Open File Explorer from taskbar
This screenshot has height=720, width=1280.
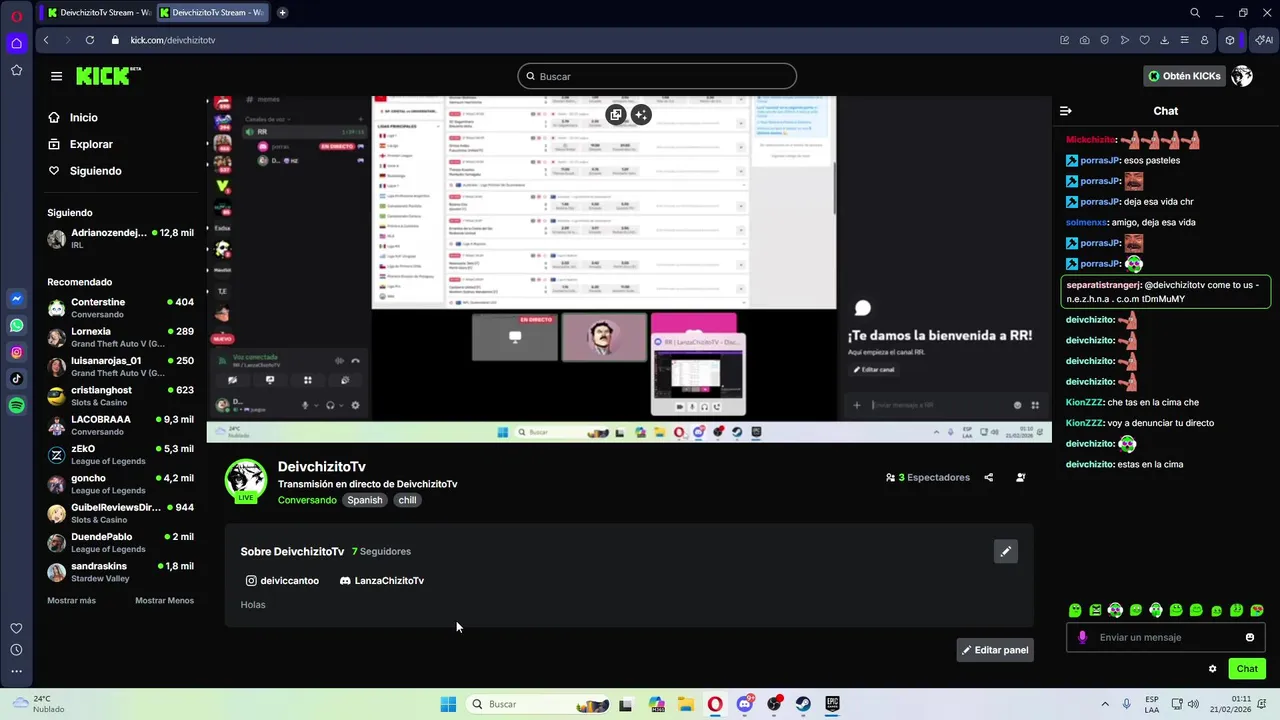click(x=686, y=704)
